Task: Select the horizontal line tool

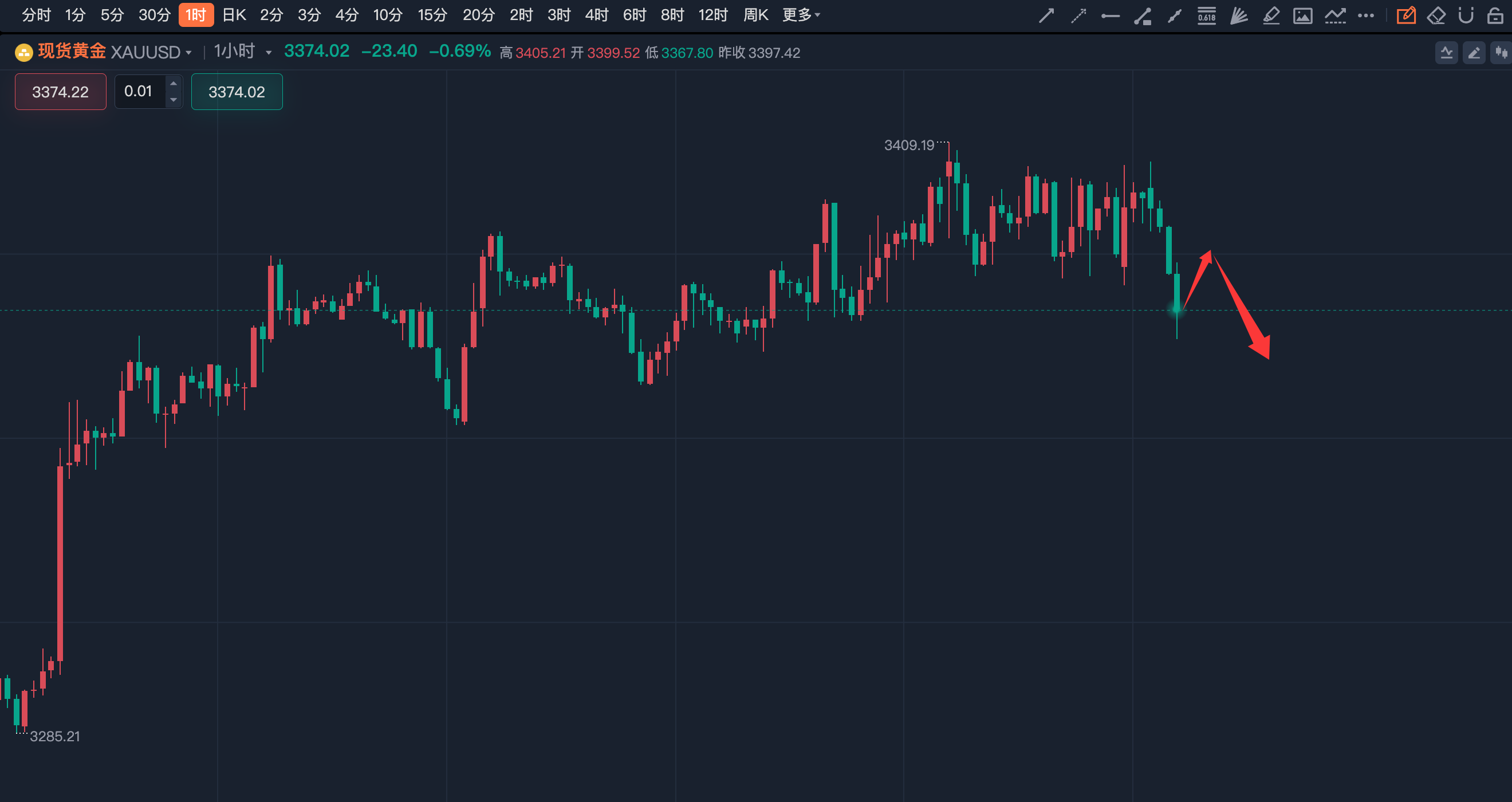Action: pos(1110,16)
